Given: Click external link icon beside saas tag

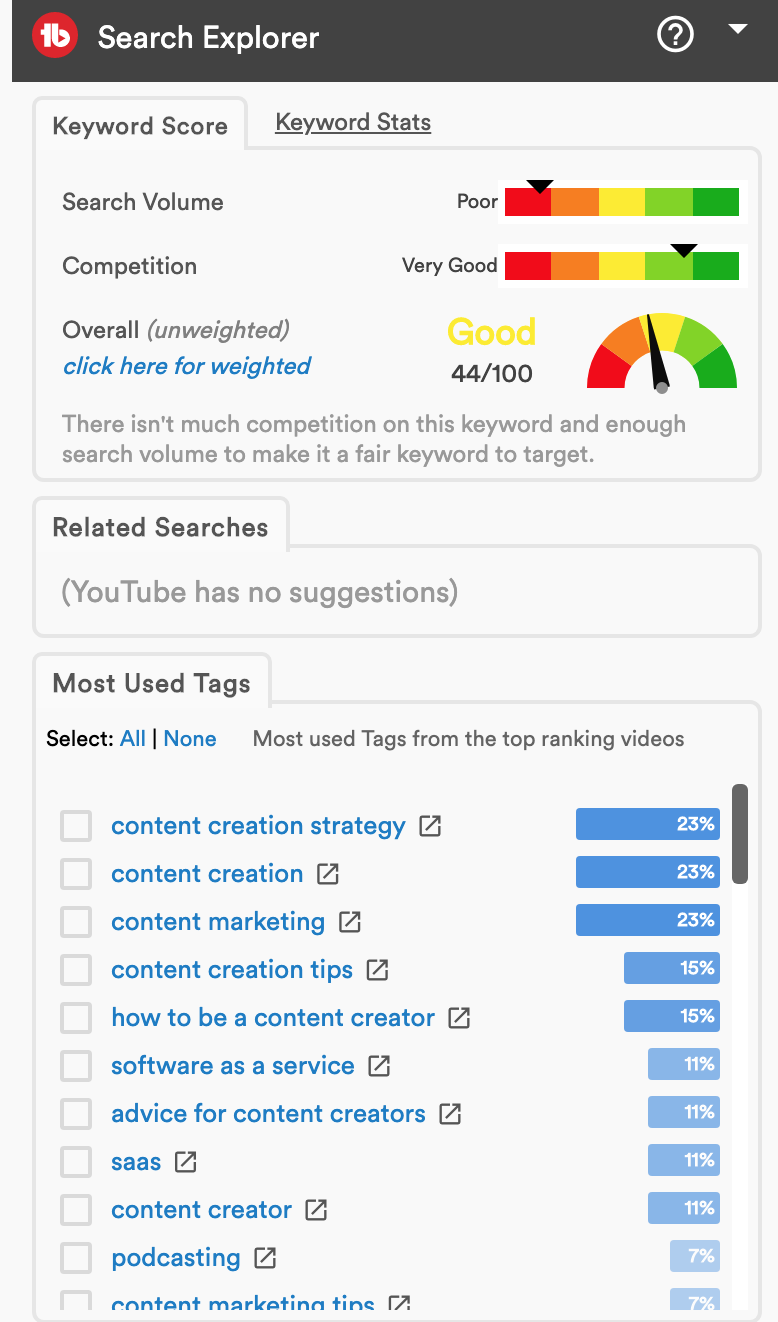Looking at the screenshot, I should 186,1162.
